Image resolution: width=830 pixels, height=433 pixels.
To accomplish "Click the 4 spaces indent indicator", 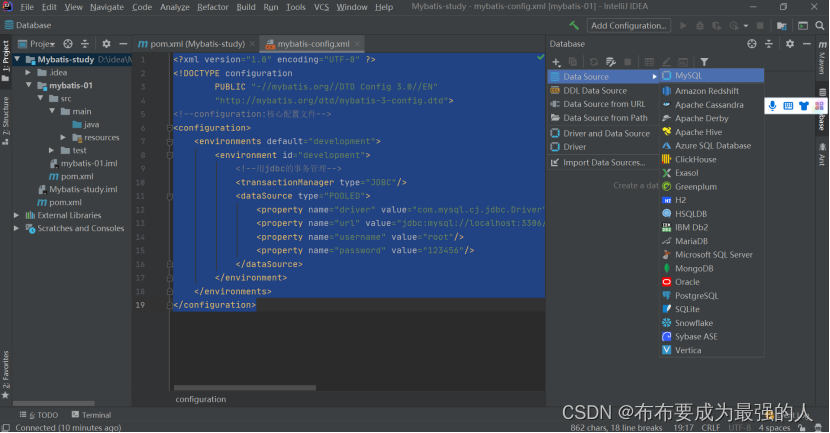I will point(774,428).
